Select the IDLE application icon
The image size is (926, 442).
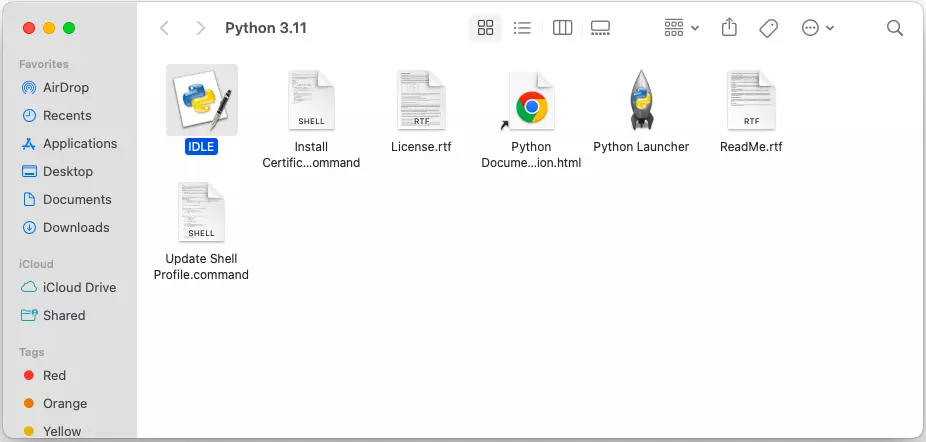tap(201, 100)
